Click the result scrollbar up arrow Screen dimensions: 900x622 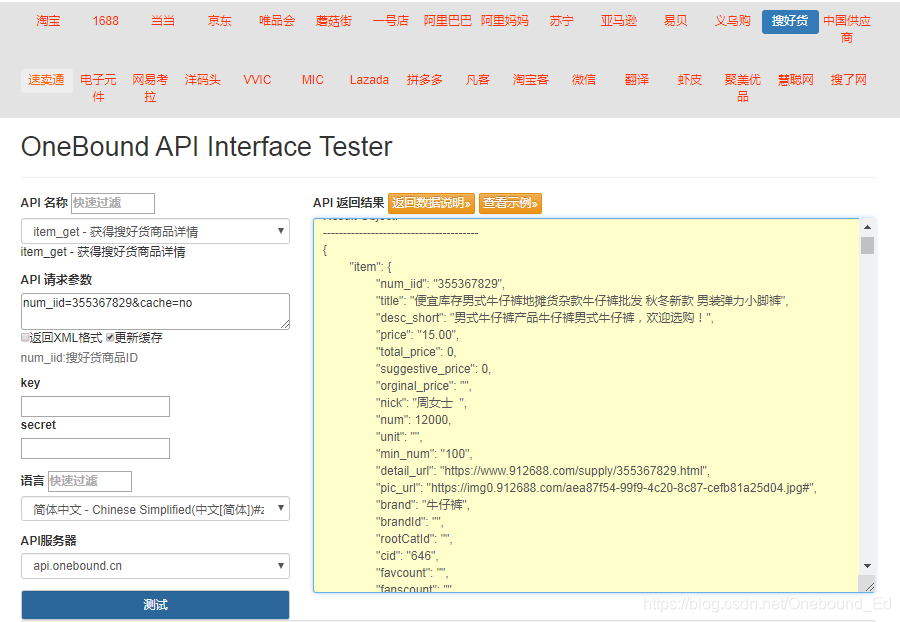pyautogui.click(x=867, y=227)
